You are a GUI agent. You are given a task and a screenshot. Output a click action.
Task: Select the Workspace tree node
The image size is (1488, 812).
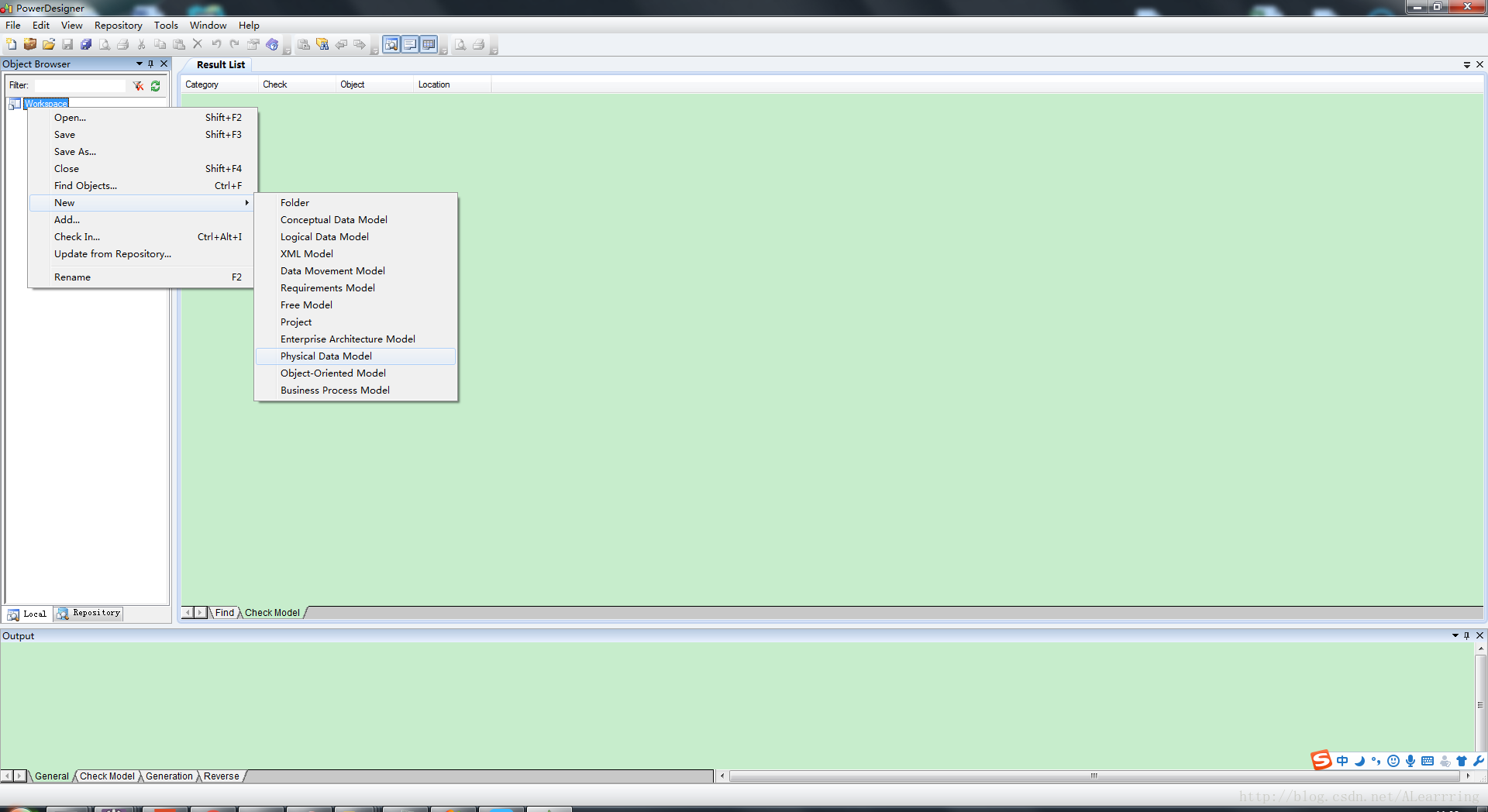coord(46,104)
